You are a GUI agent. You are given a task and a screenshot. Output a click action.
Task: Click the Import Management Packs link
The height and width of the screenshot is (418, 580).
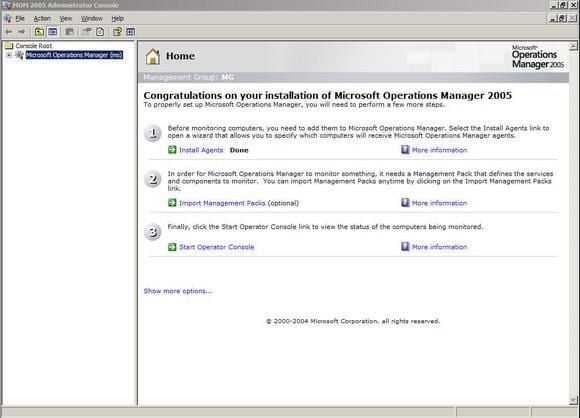222,203
